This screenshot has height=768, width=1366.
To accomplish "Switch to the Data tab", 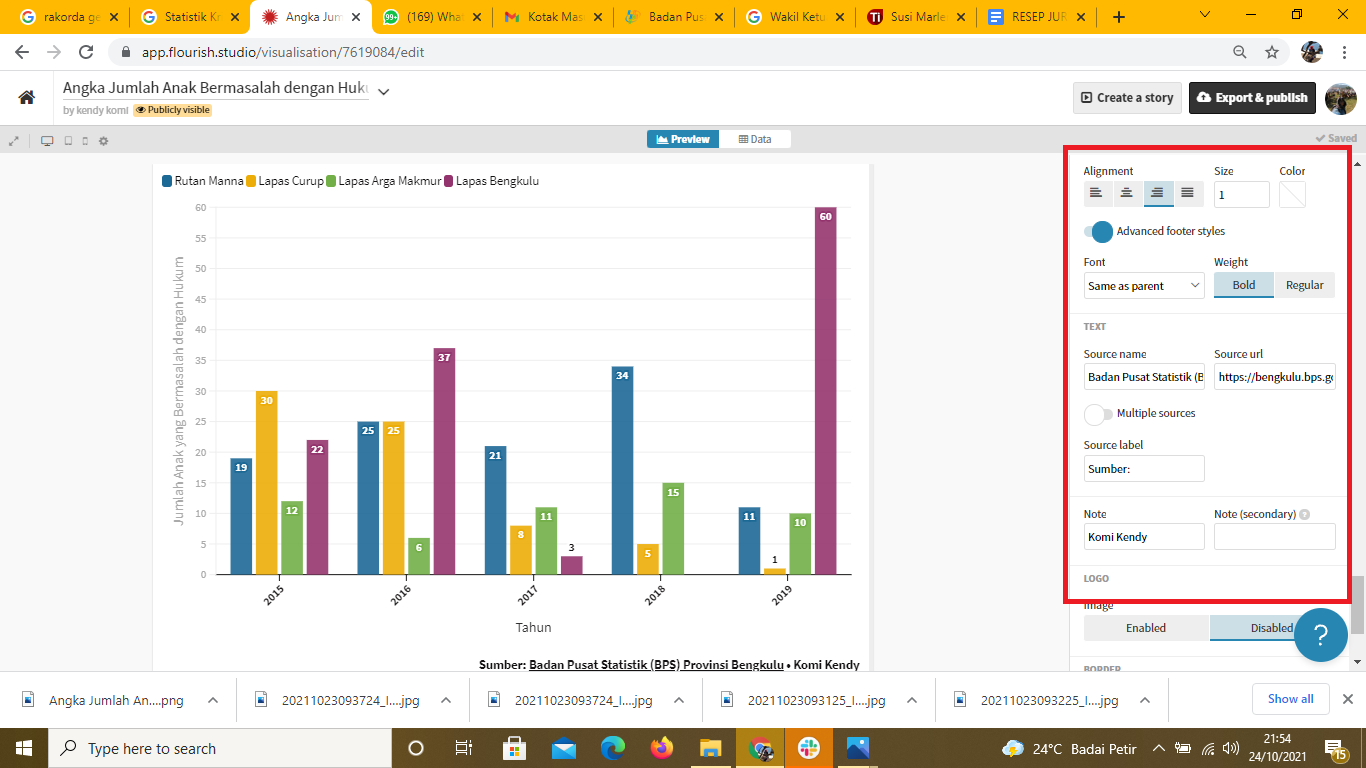I will [x=755, y=139].
